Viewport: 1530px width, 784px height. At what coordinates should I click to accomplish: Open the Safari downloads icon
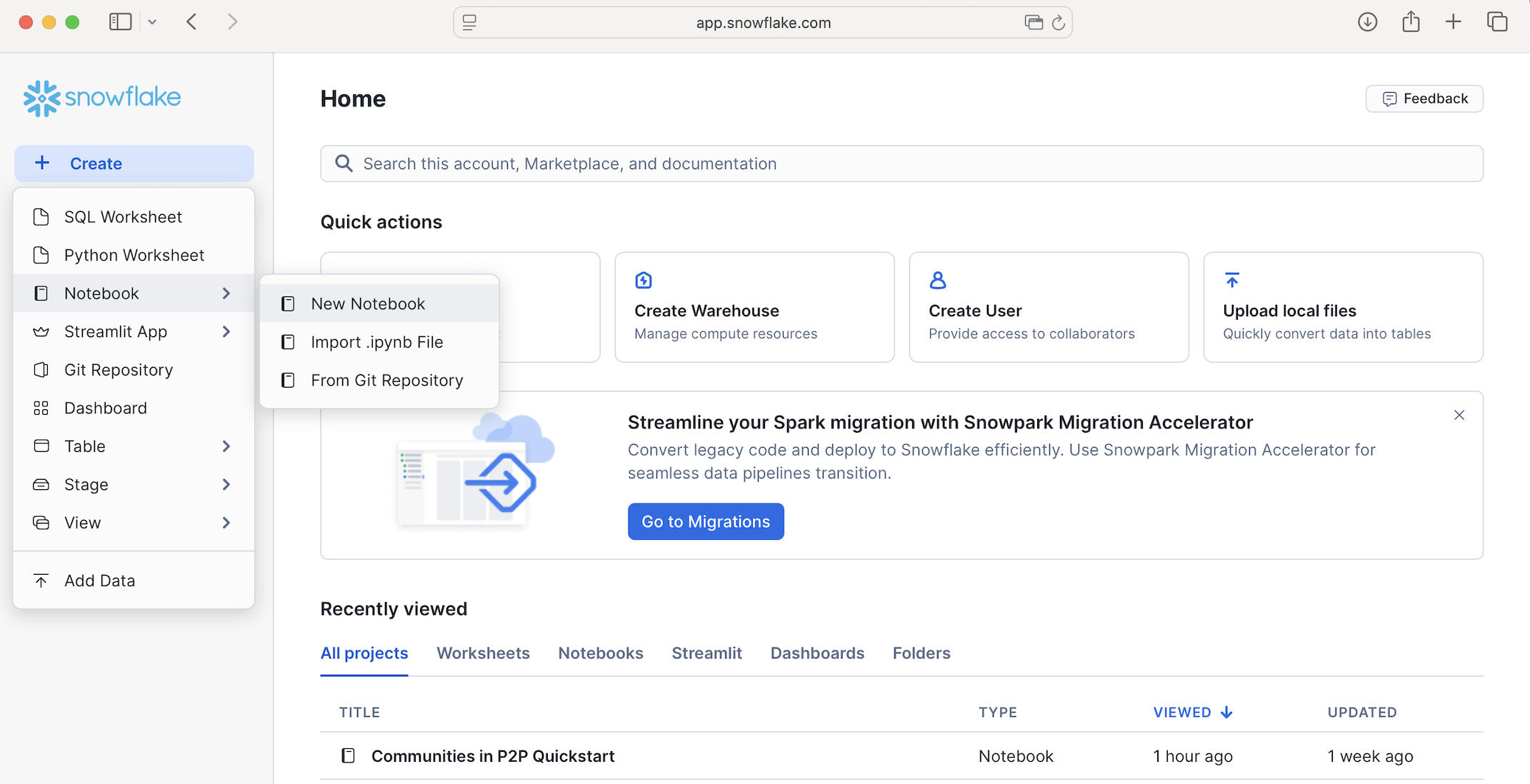coord(1367,22)
